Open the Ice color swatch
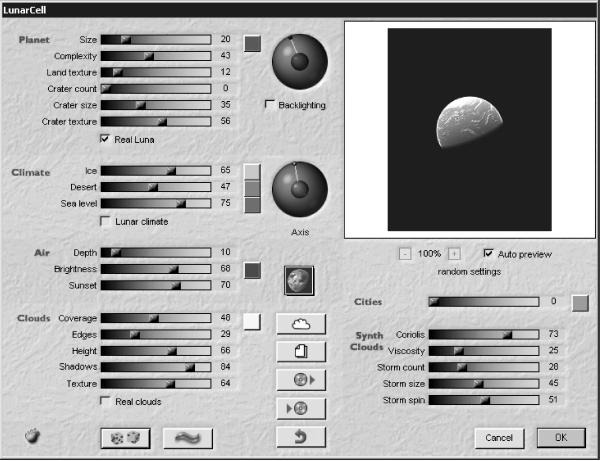This screenshot has height=461, width=600. tap(252, 172)
